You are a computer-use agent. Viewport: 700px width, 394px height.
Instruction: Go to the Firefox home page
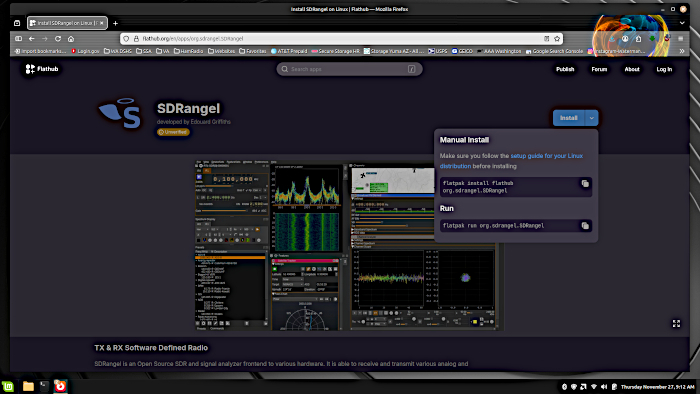tap(71, 39)
